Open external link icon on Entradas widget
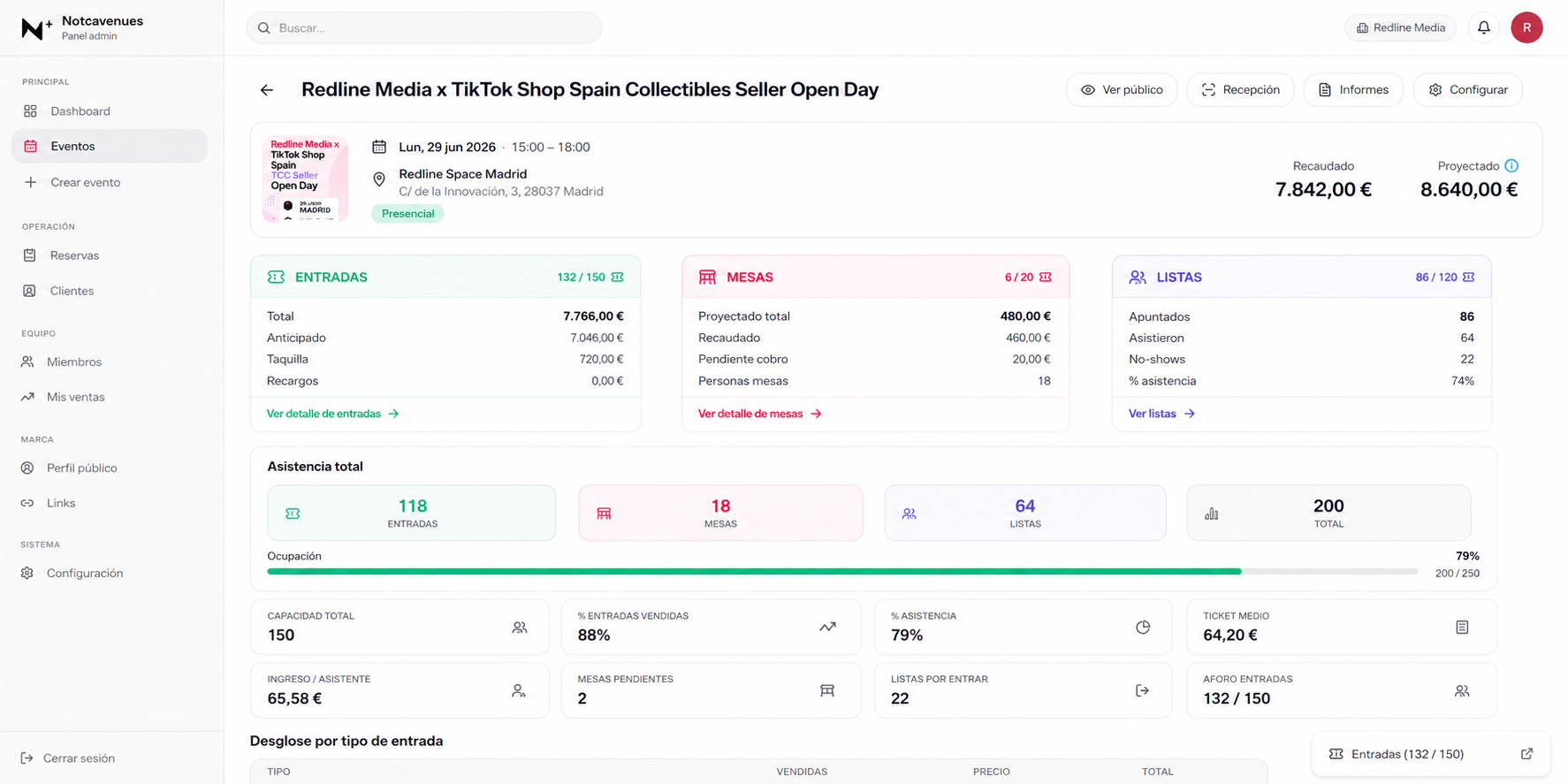The height and width of the screenshot is (784, 1568). (1526, 754)
